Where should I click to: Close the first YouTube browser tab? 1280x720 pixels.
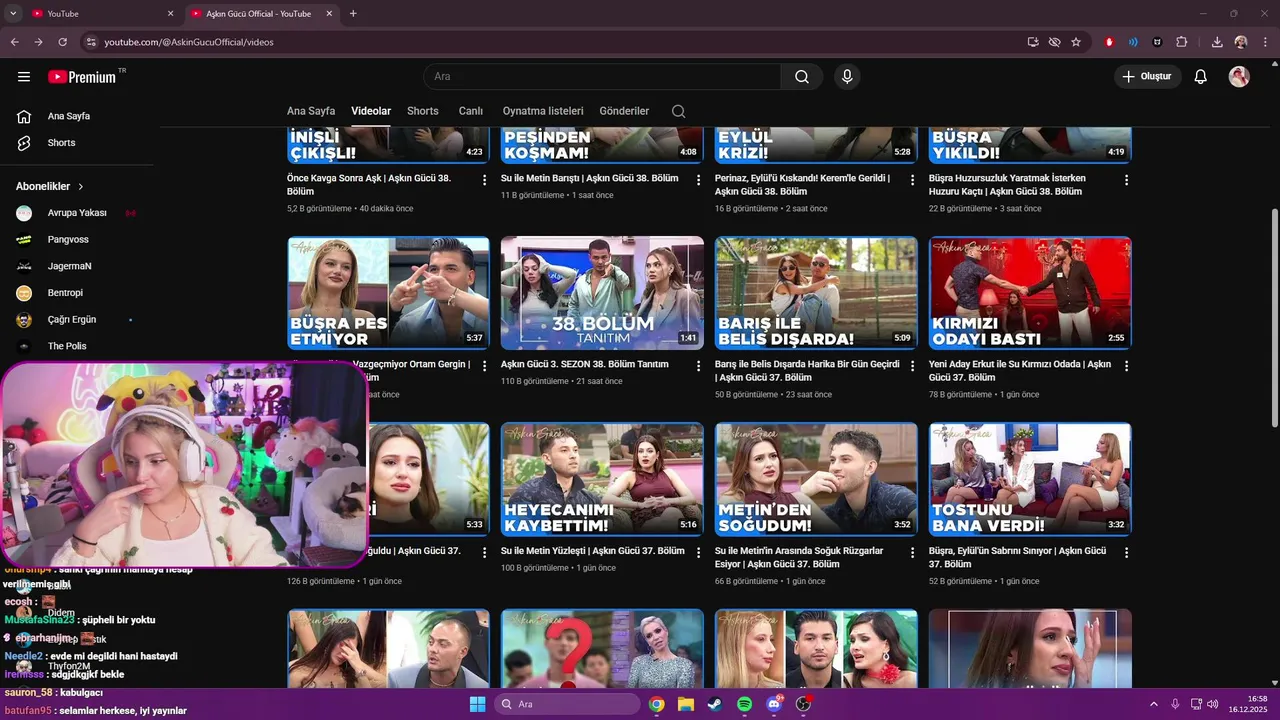tap(170, 14)
